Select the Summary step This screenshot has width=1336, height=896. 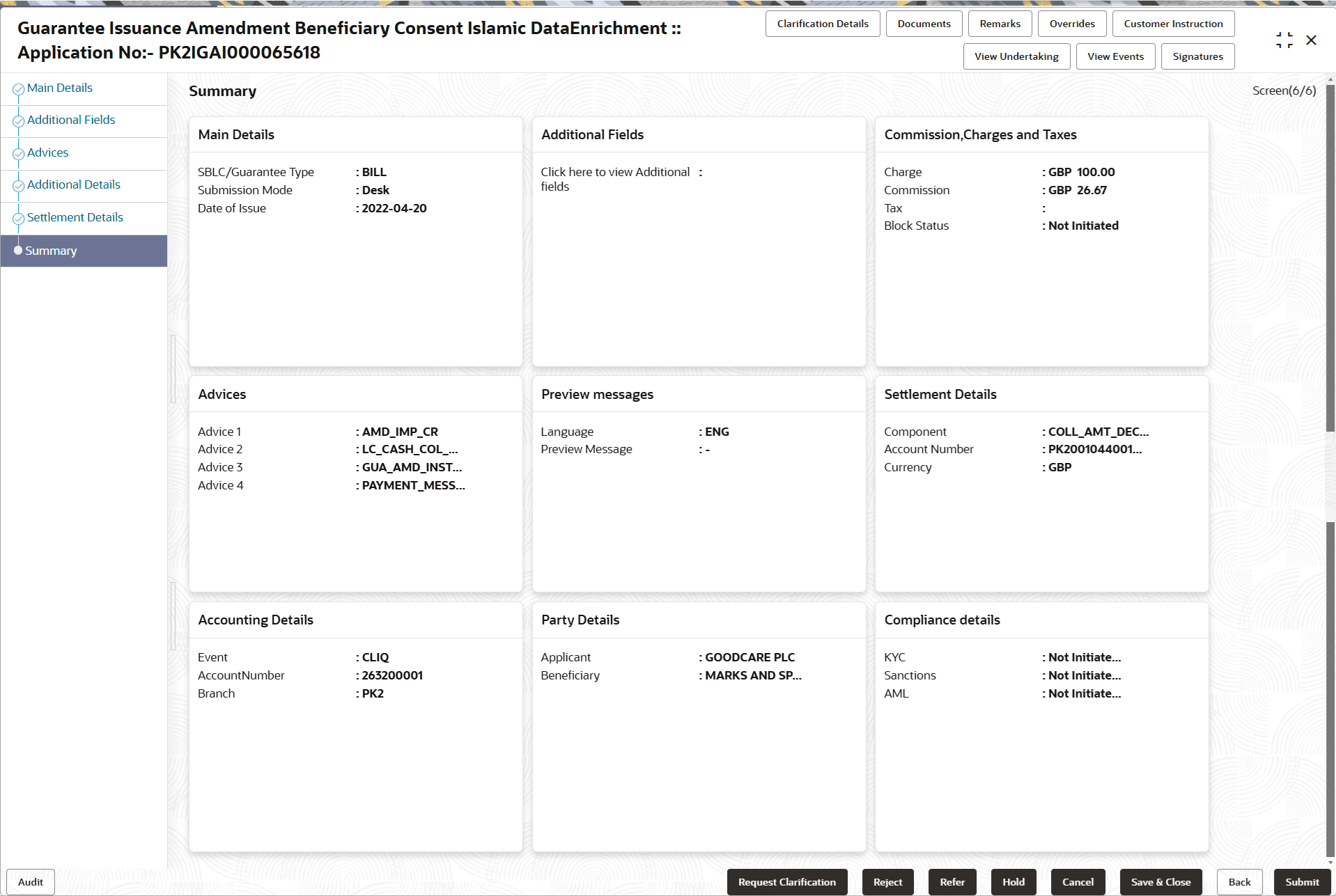(x=84, y=251)
